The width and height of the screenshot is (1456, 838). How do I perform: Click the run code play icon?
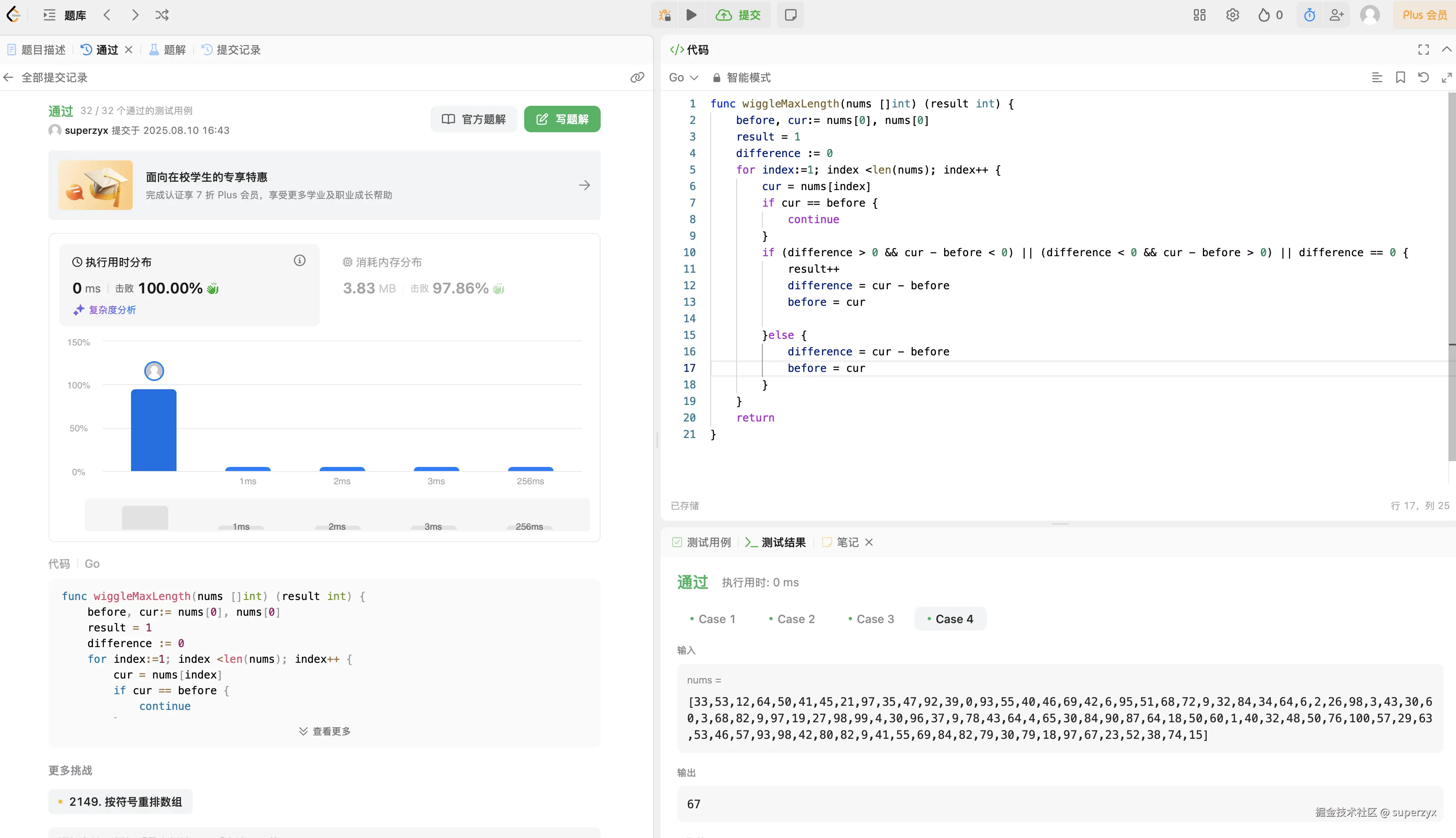click(x=692, y=15)
